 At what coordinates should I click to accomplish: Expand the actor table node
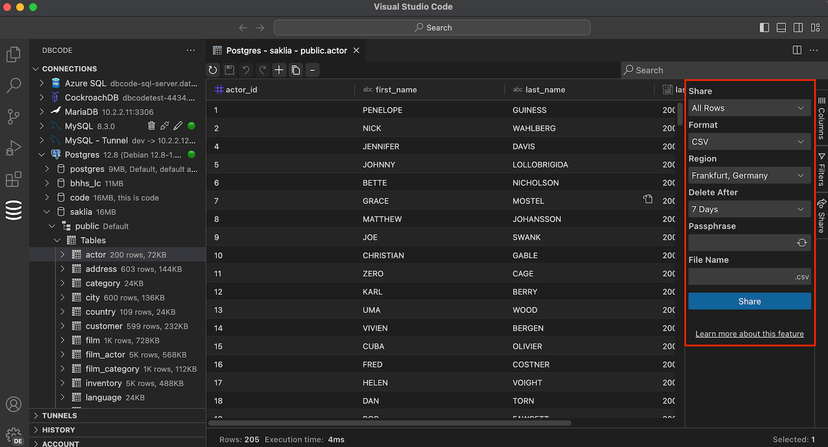62,254
